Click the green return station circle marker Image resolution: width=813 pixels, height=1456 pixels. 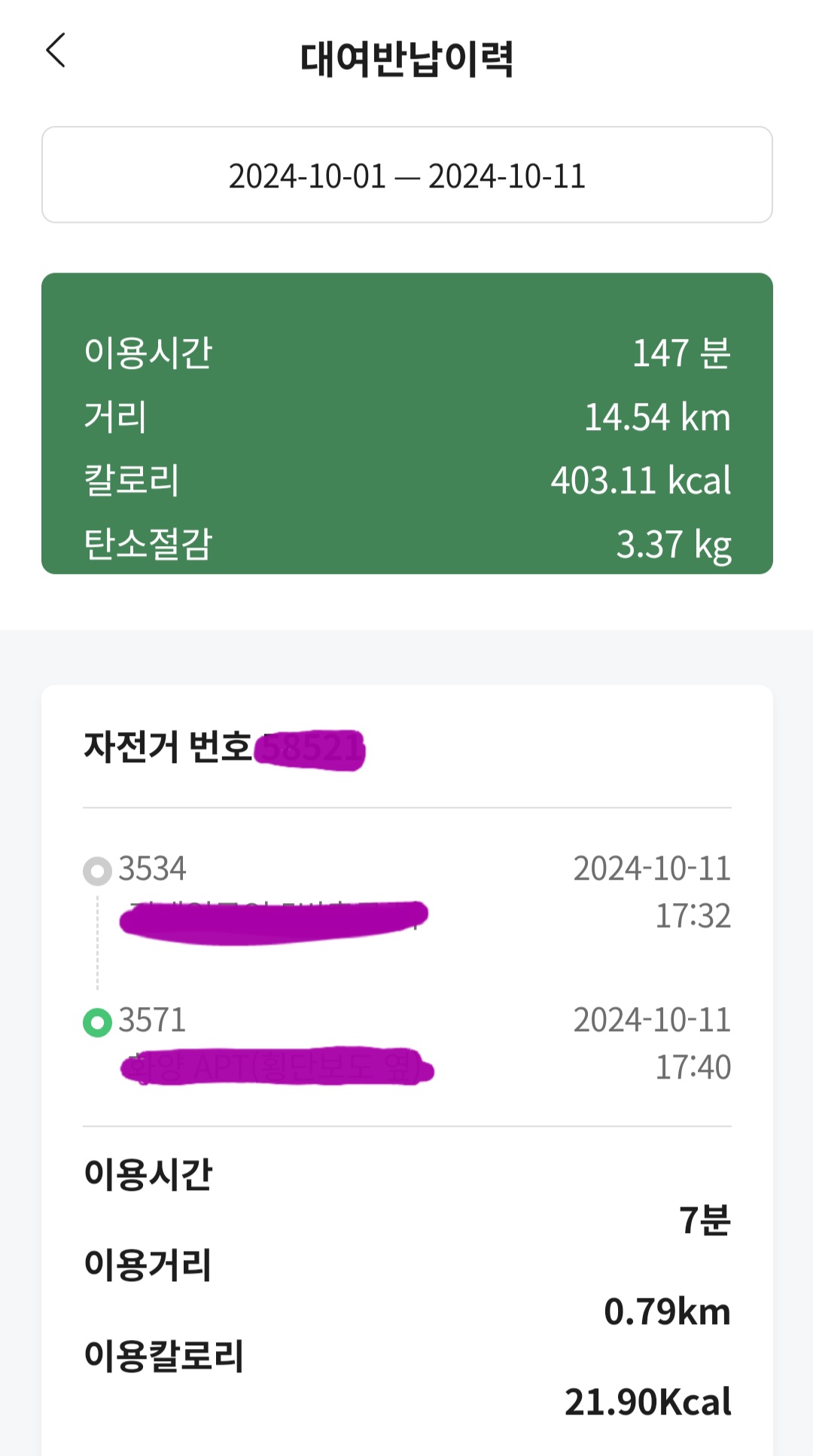(97, 1022)
